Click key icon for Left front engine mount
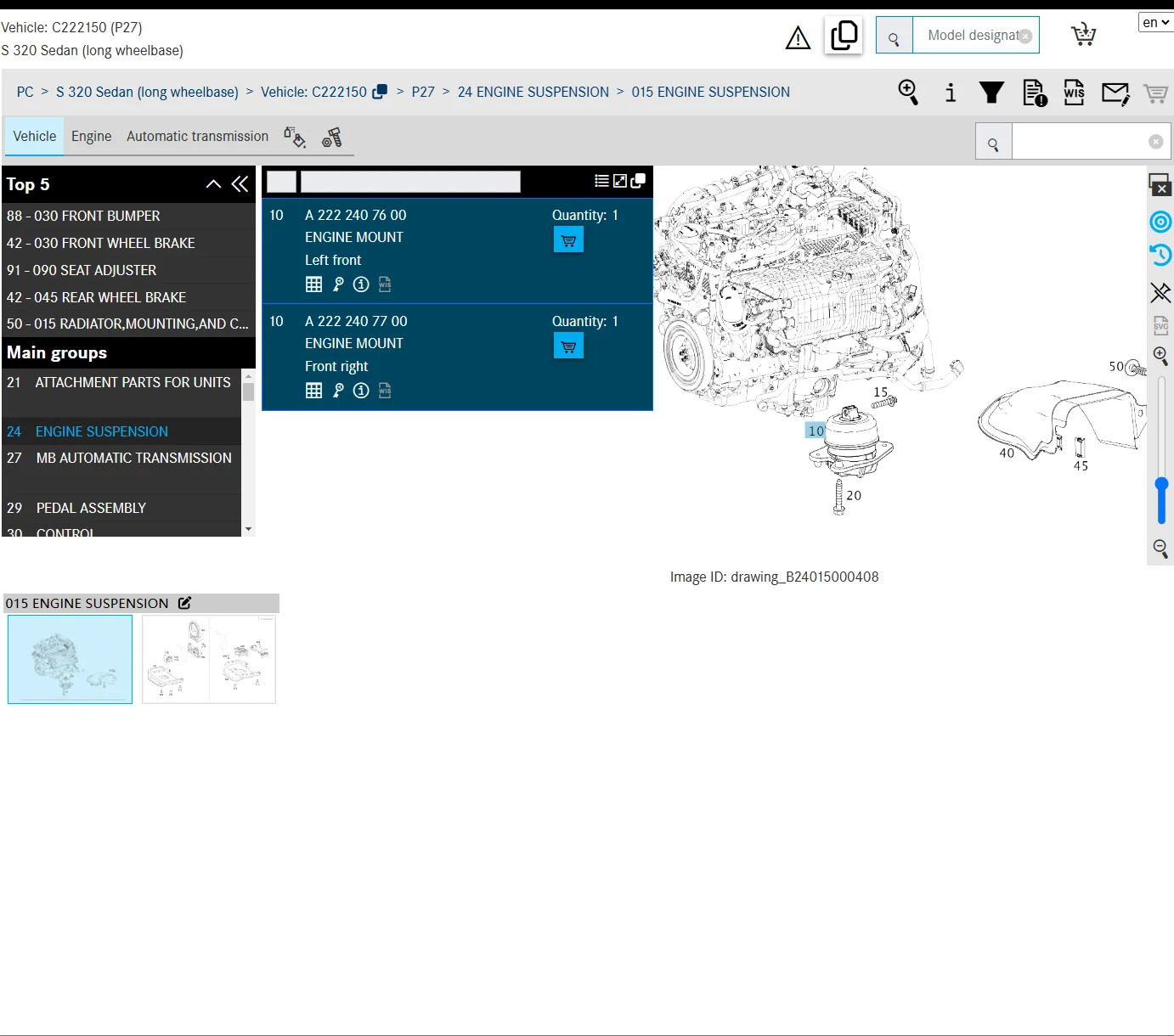The height and width of the screenshot is (1036, 1174). 338,284
